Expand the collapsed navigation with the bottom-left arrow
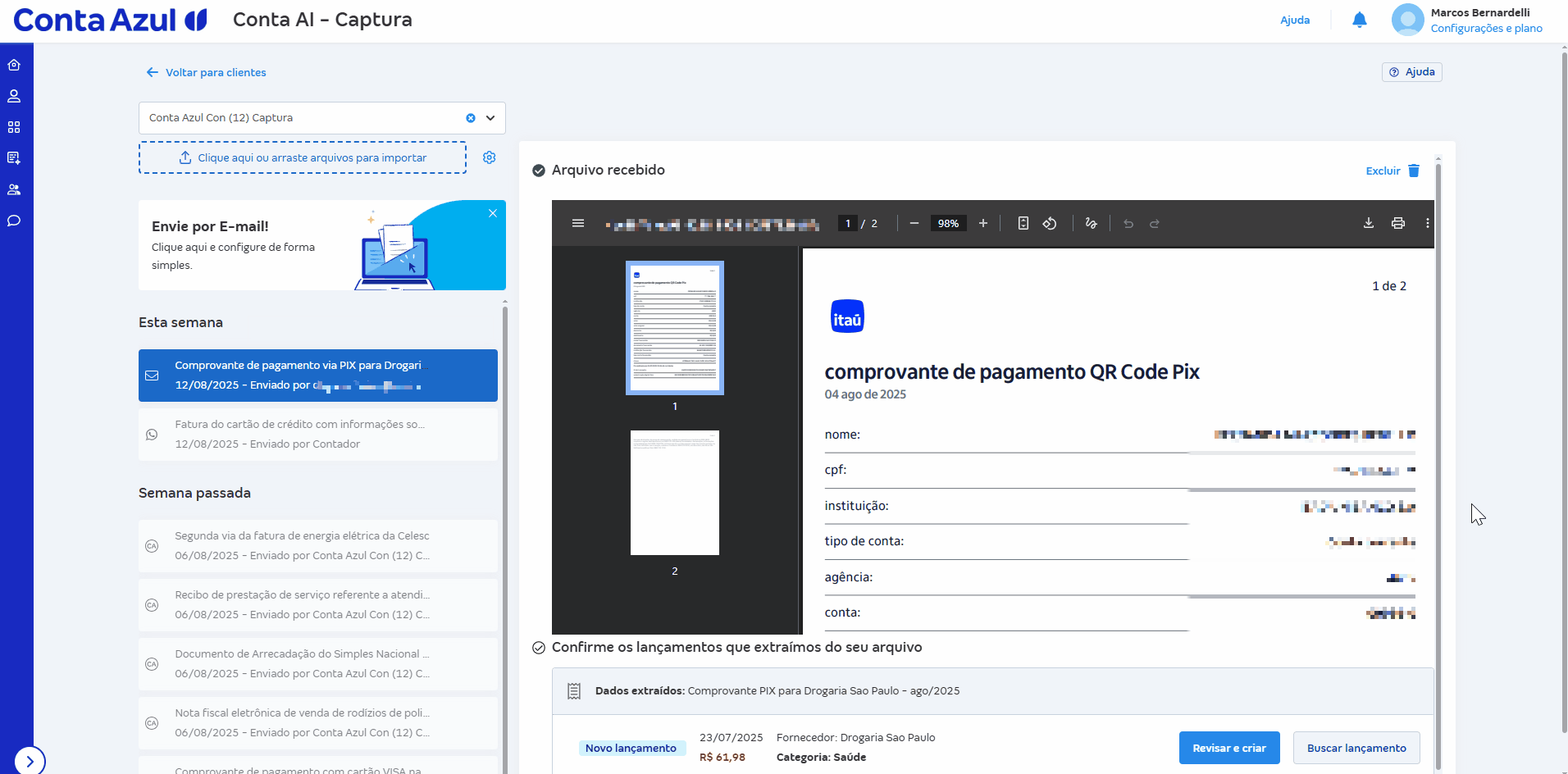The height and width of the screenshot is (774, 1568). point(30,761)
